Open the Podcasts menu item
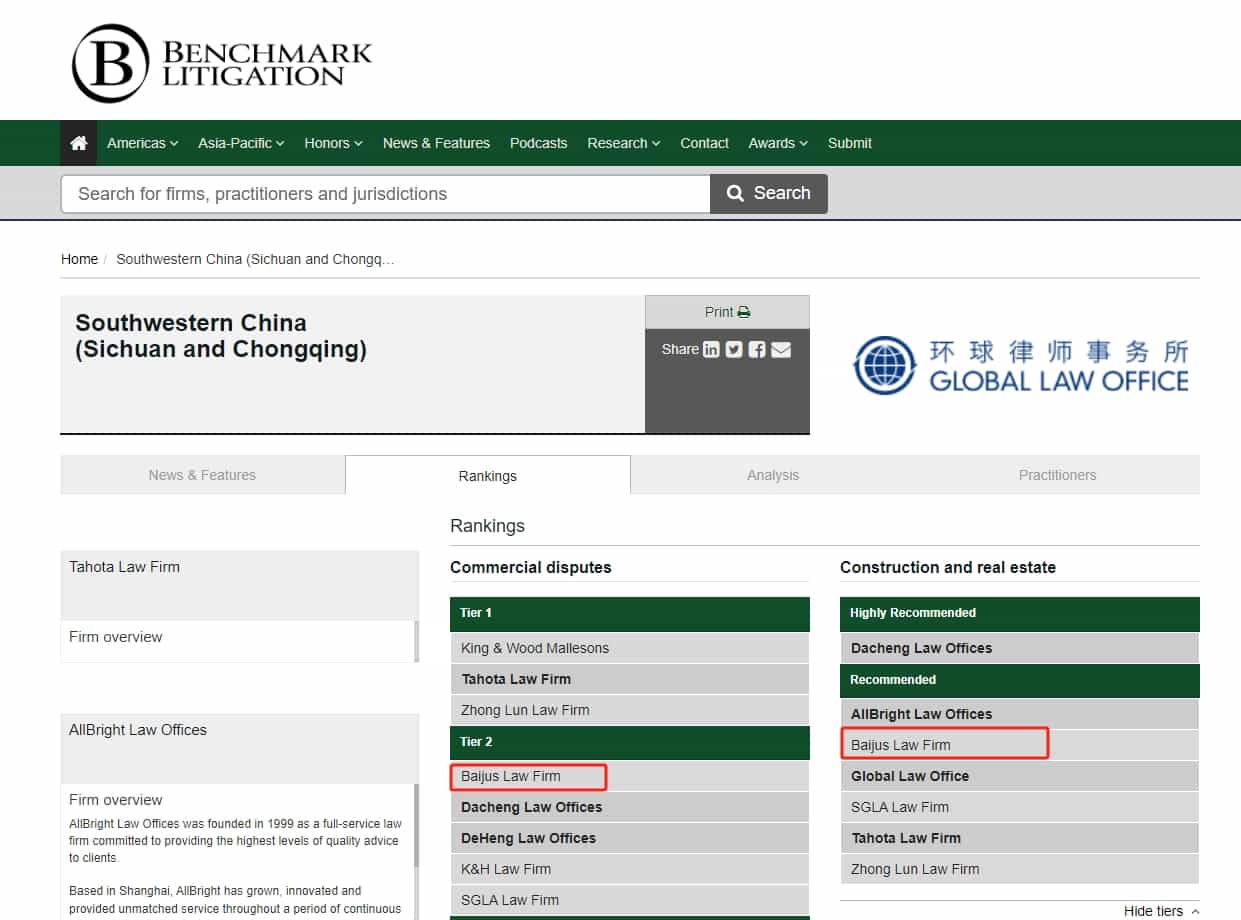The image size is (1241, 920). click(x=538, y=143)
